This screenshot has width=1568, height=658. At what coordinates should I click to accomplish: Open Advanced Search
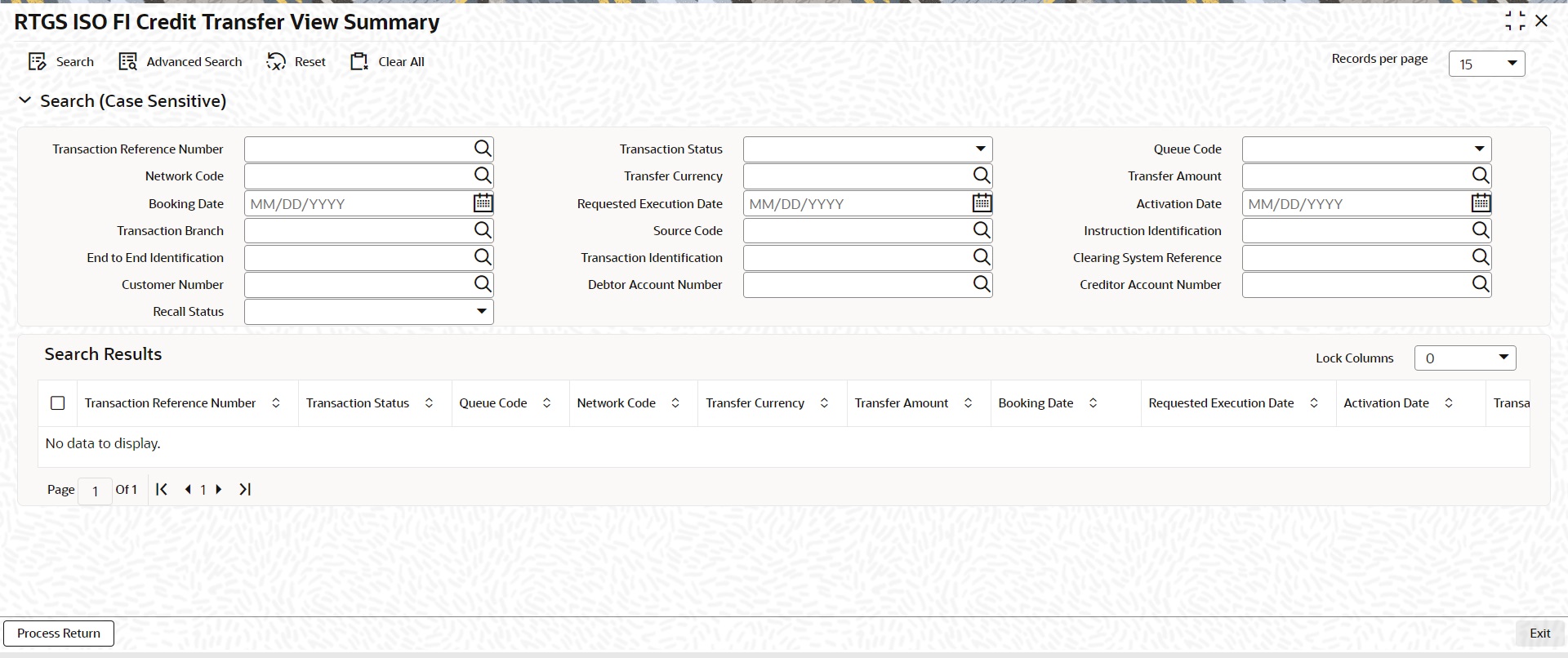point(180,62)
